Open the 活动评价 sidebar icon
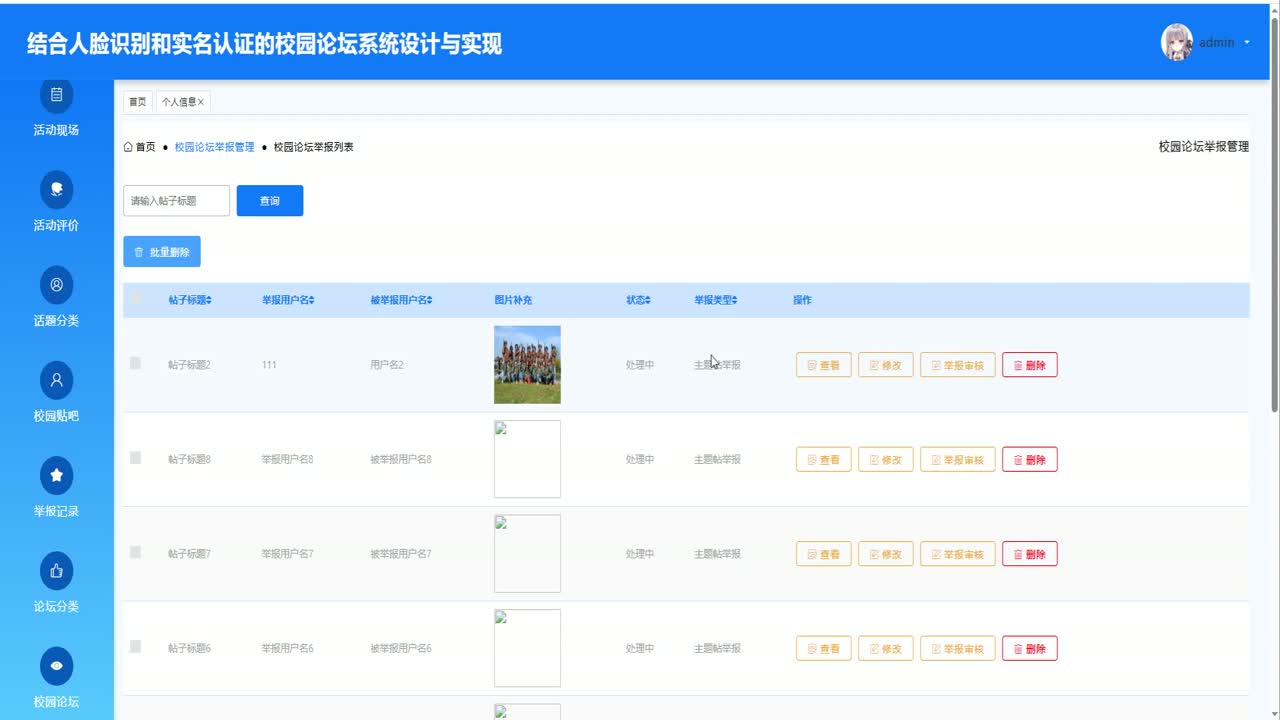1280x720 pixels. pos(56,189)
